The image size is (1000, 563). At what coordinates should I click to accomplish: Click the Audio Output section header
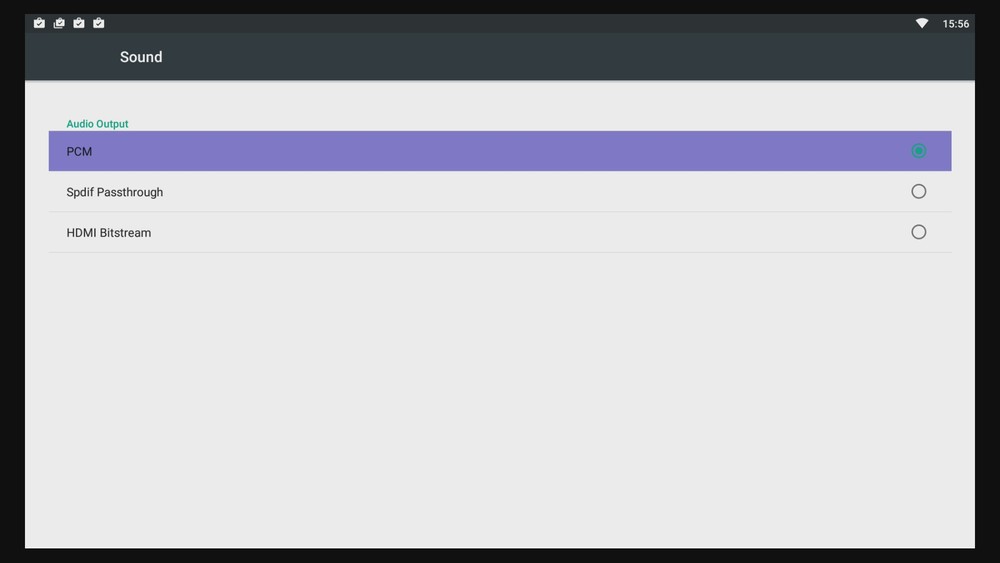[97, 124]
